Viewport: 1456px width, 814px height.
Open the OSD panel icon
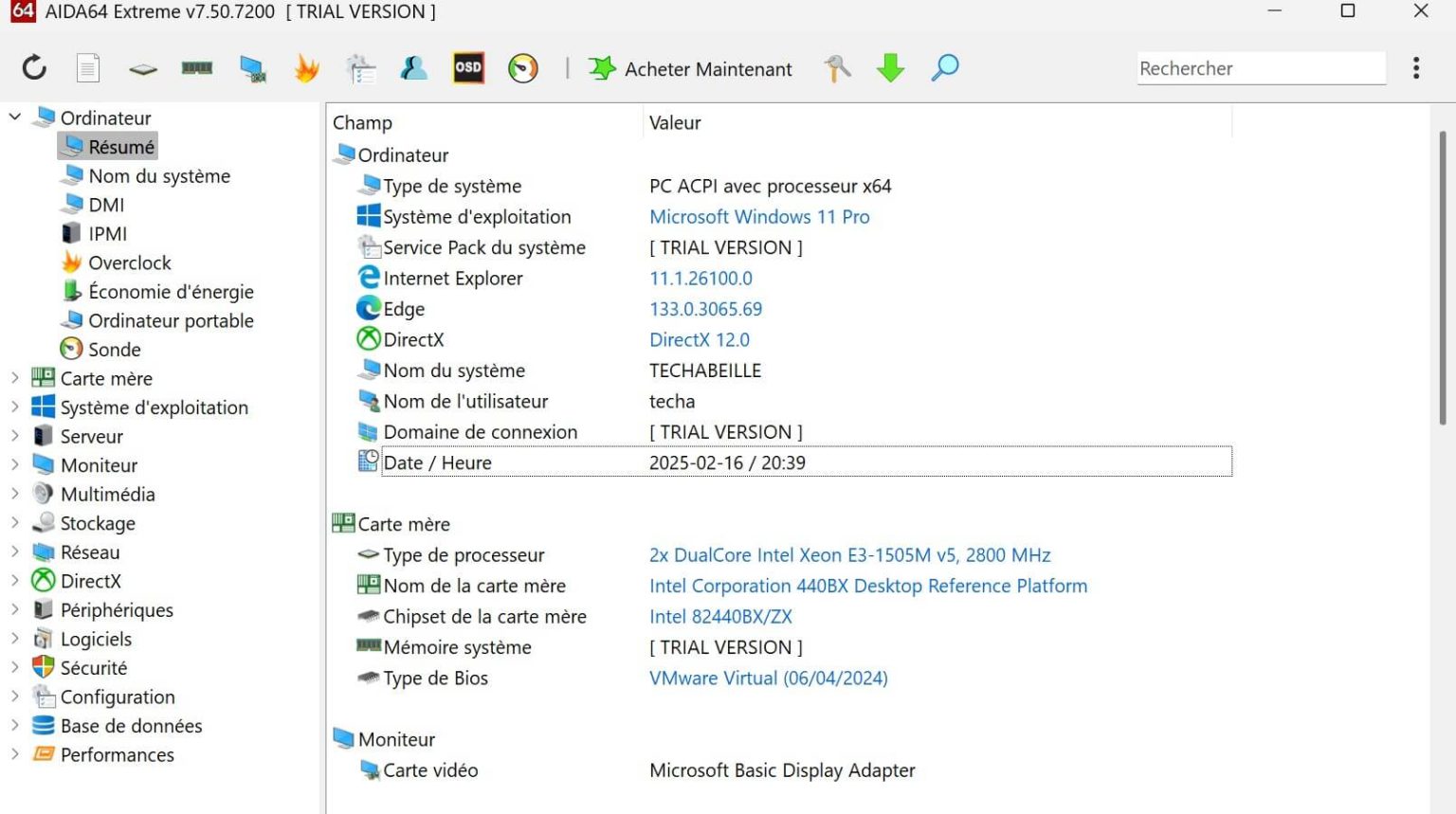pos(468,67)
